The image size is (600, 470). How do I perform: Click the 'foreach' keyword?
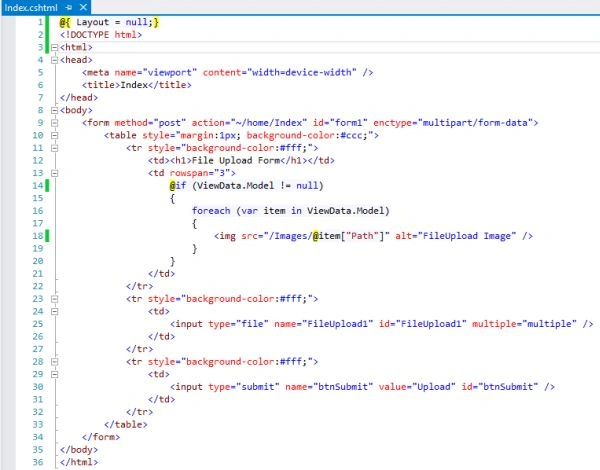tap(211, 211)
